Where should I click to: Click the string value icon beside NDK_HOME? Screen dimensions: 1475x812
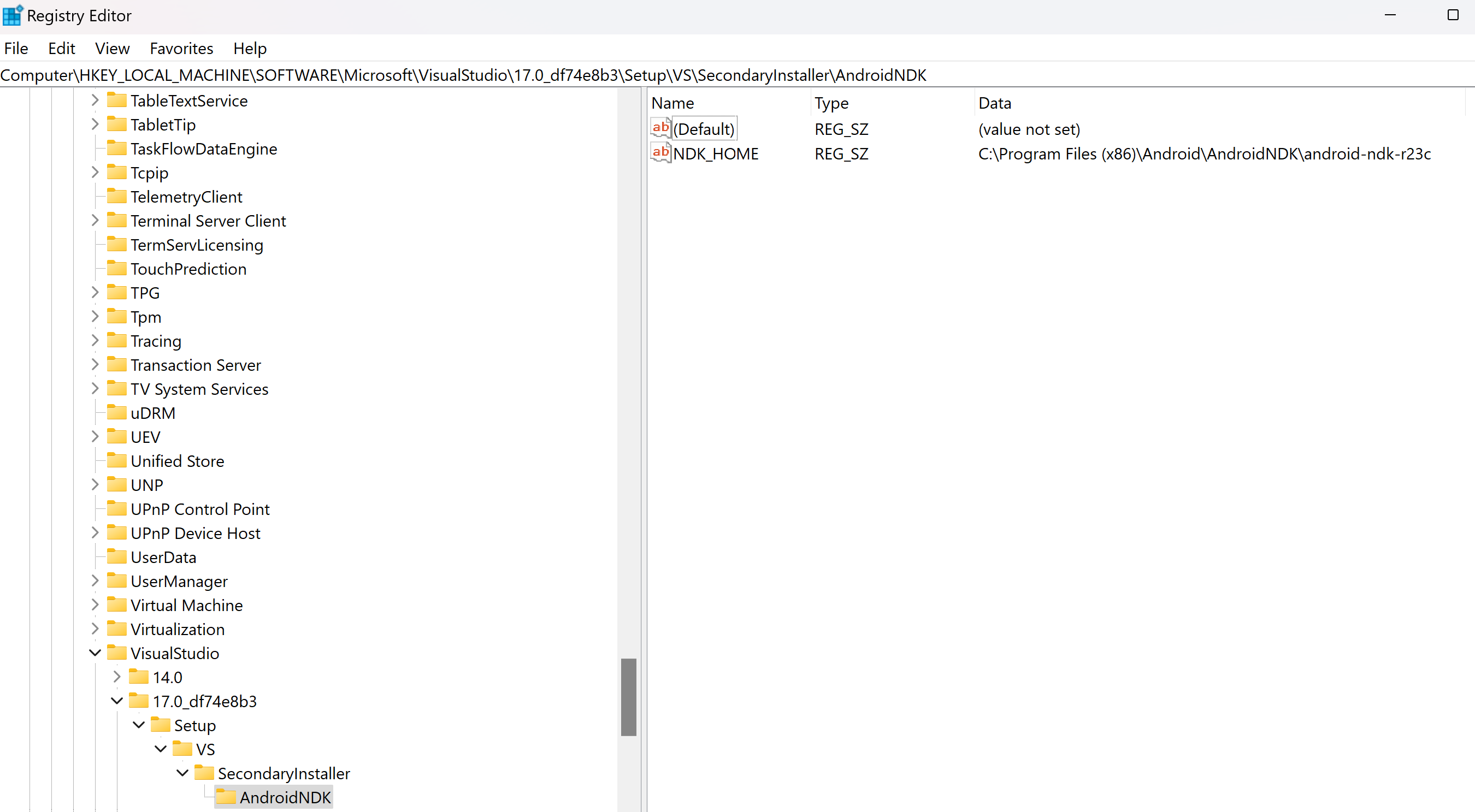click(660, 153)
